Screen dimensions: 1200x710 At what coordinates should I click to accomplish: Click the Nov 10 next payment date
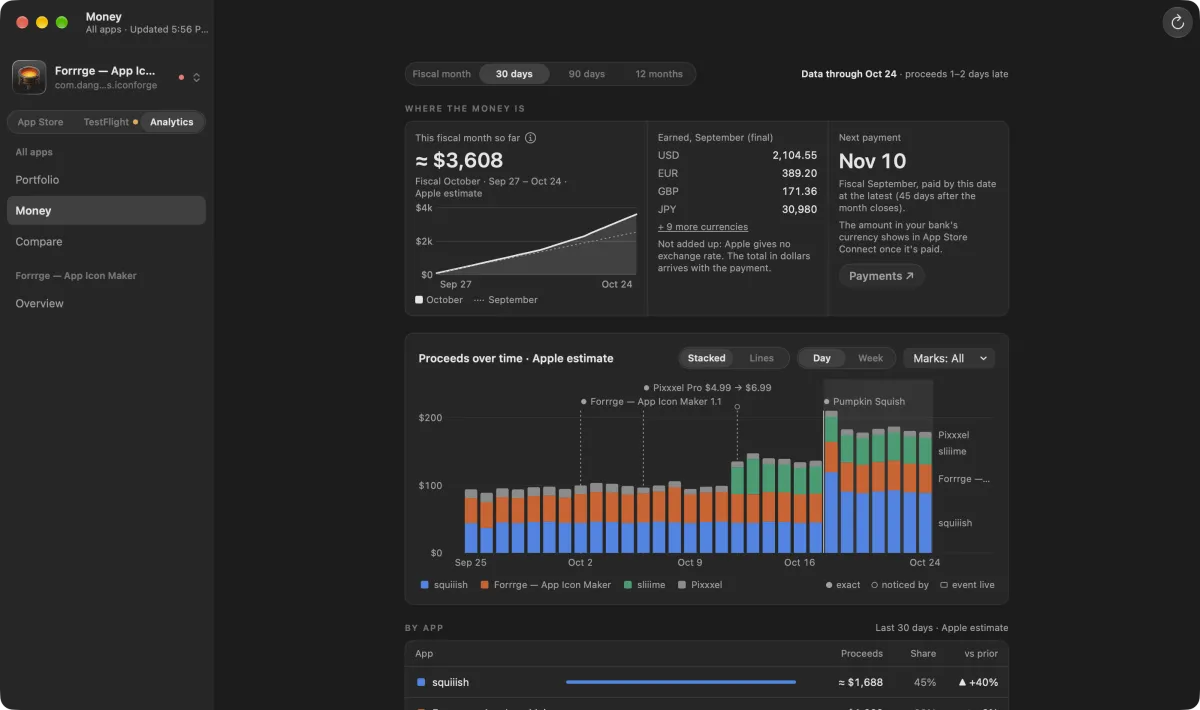[x=872, y=161]
